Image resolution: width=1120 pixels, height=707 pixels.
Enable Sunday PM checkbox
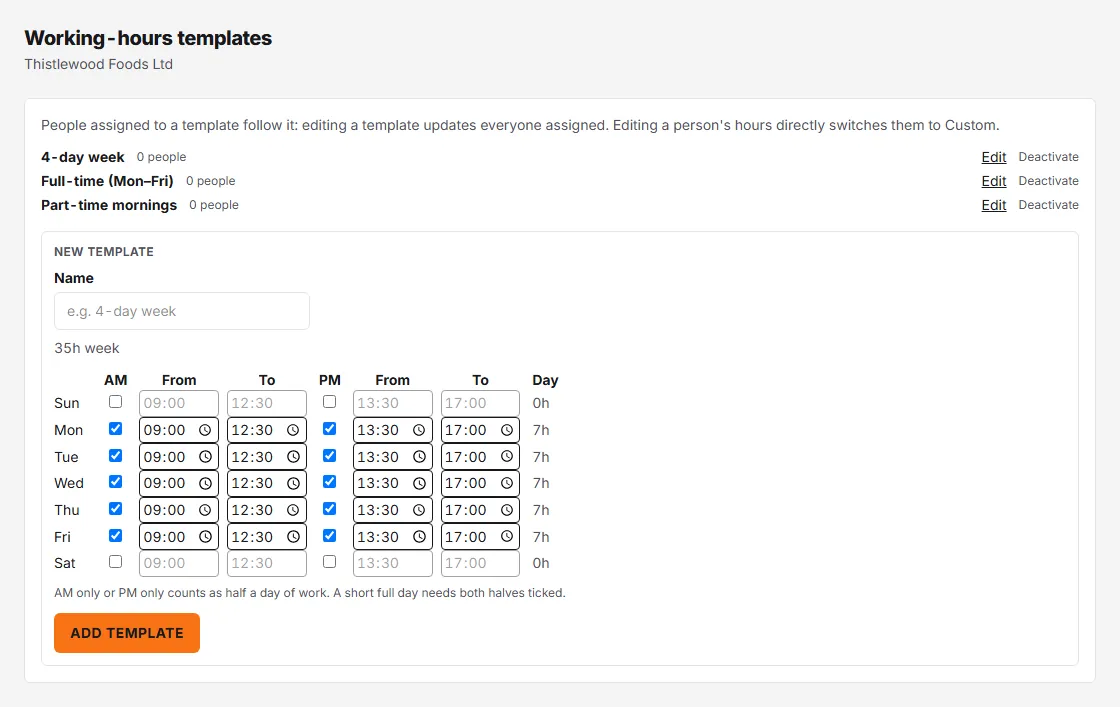click(329, 401)
